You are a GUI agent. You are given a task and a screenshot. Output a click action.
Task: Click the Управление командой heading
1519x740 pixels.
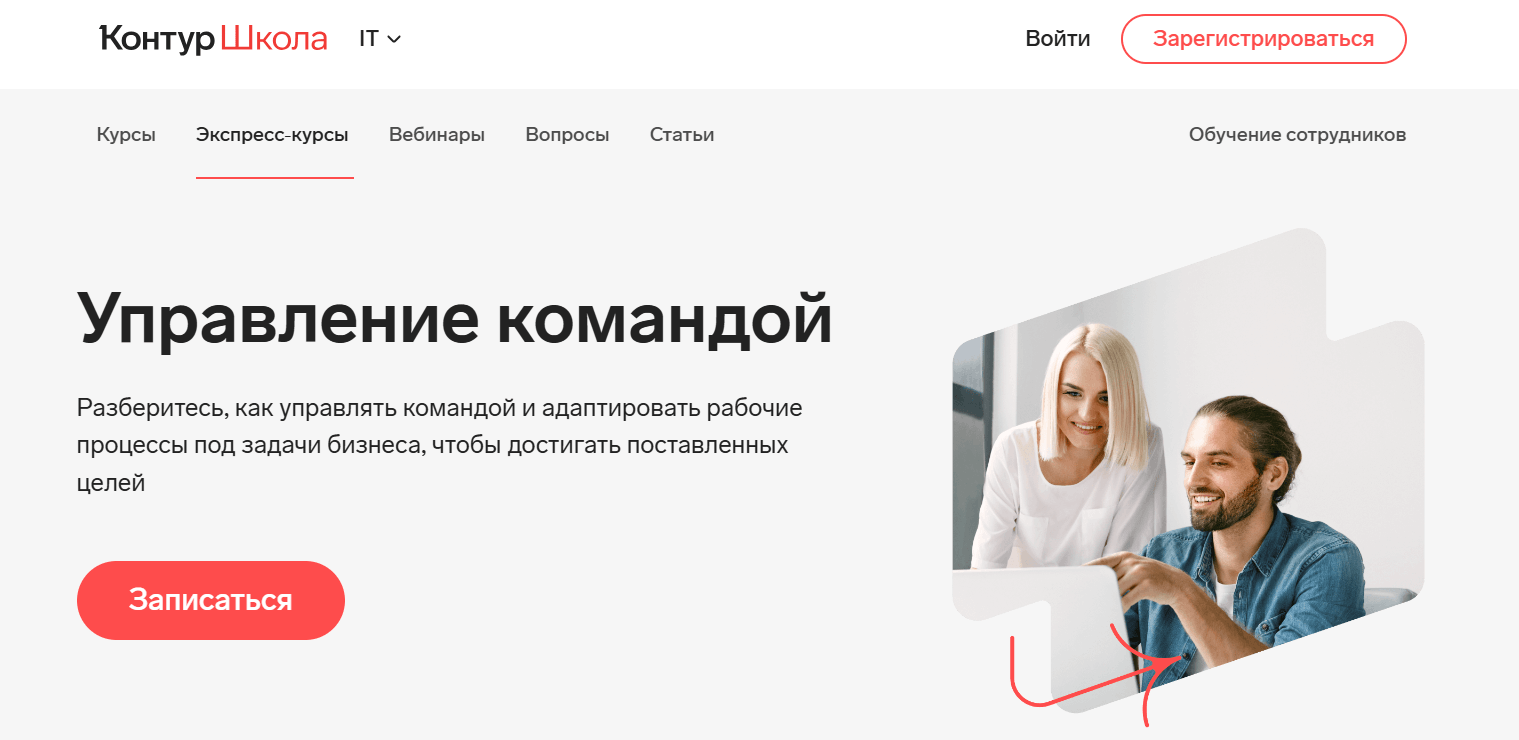click(455, 318)
